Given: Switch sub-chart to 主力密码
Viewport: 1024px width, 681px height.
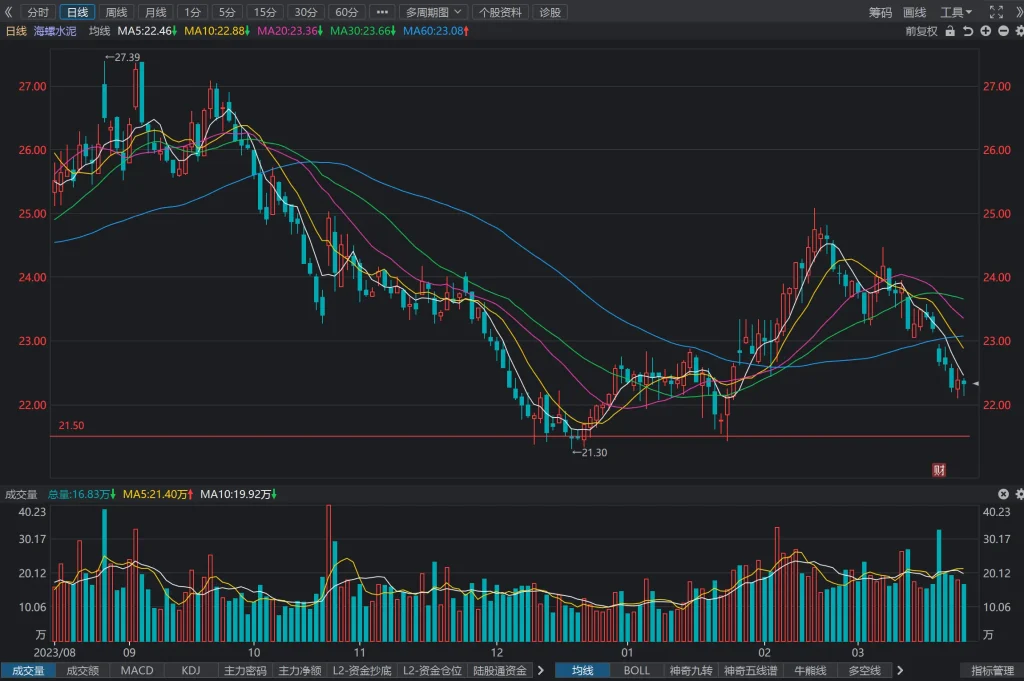Looking at the screenshot, I should [245, 671].
